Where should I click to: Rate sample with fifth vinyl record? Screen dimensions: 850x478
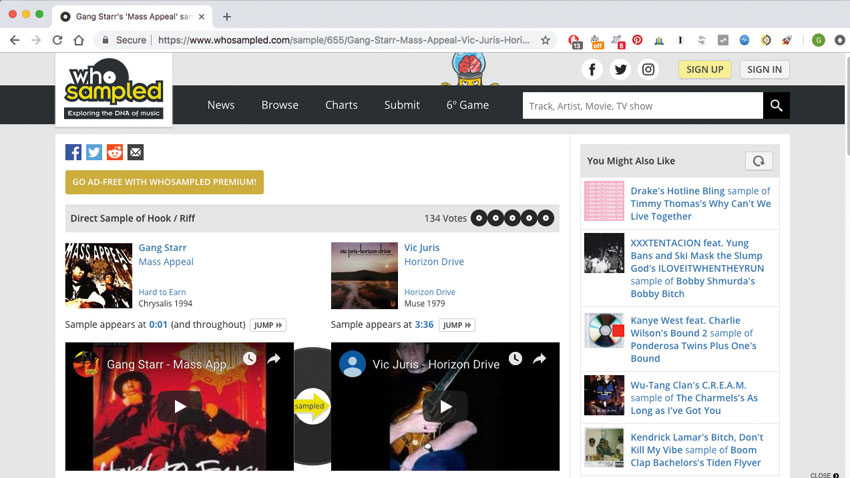click(546, 218)
